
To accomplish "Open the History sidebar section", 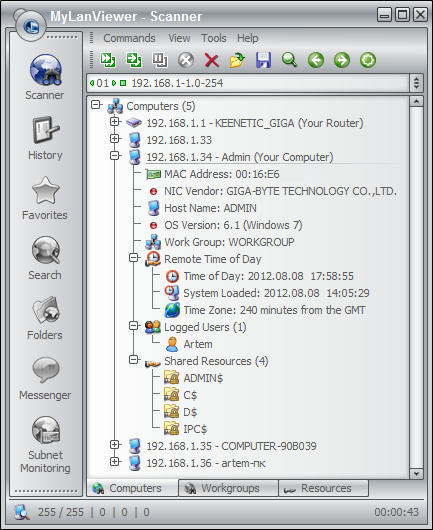I will pos(45,138).
